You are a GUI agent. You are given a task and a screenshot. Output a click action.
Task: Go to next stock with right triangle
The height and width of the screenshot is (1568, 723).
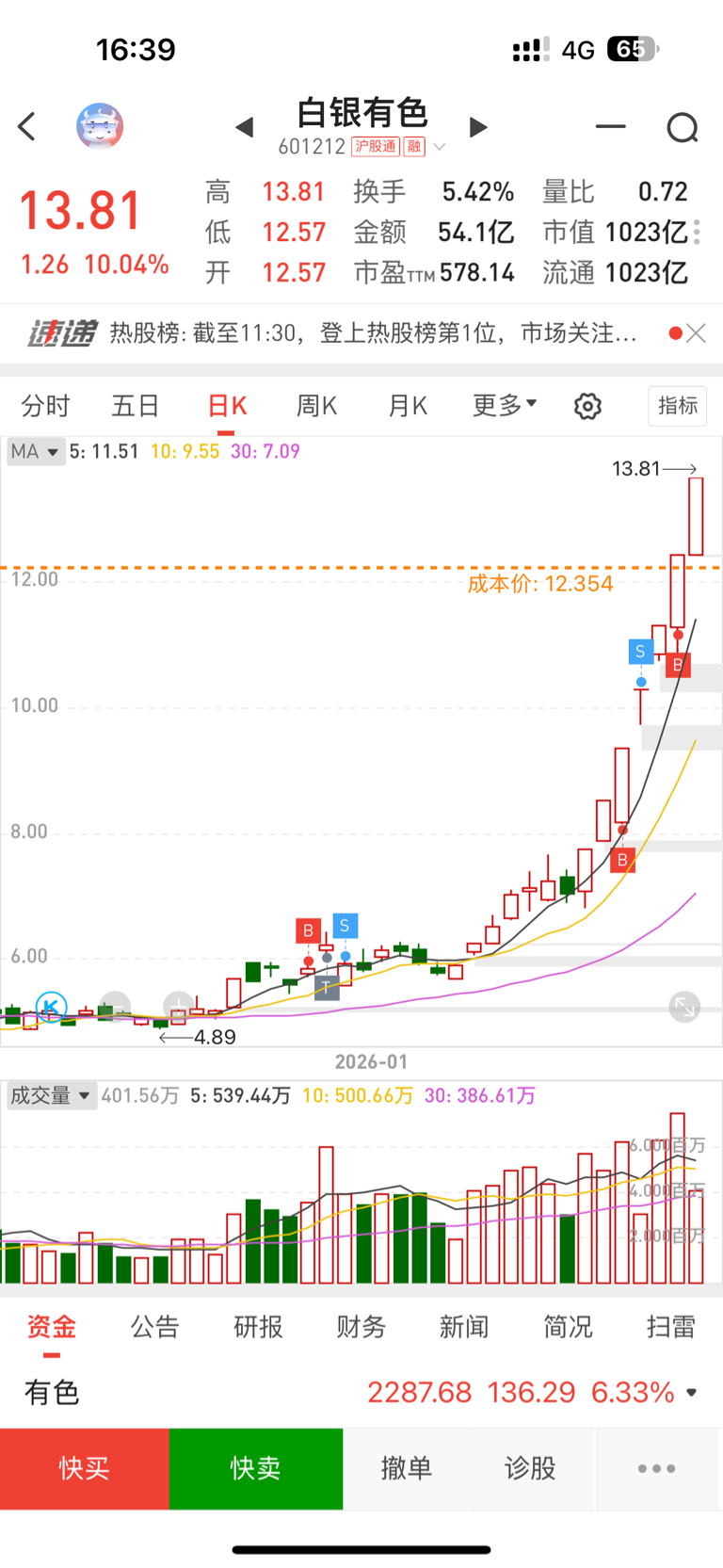[x=478, y=127]
